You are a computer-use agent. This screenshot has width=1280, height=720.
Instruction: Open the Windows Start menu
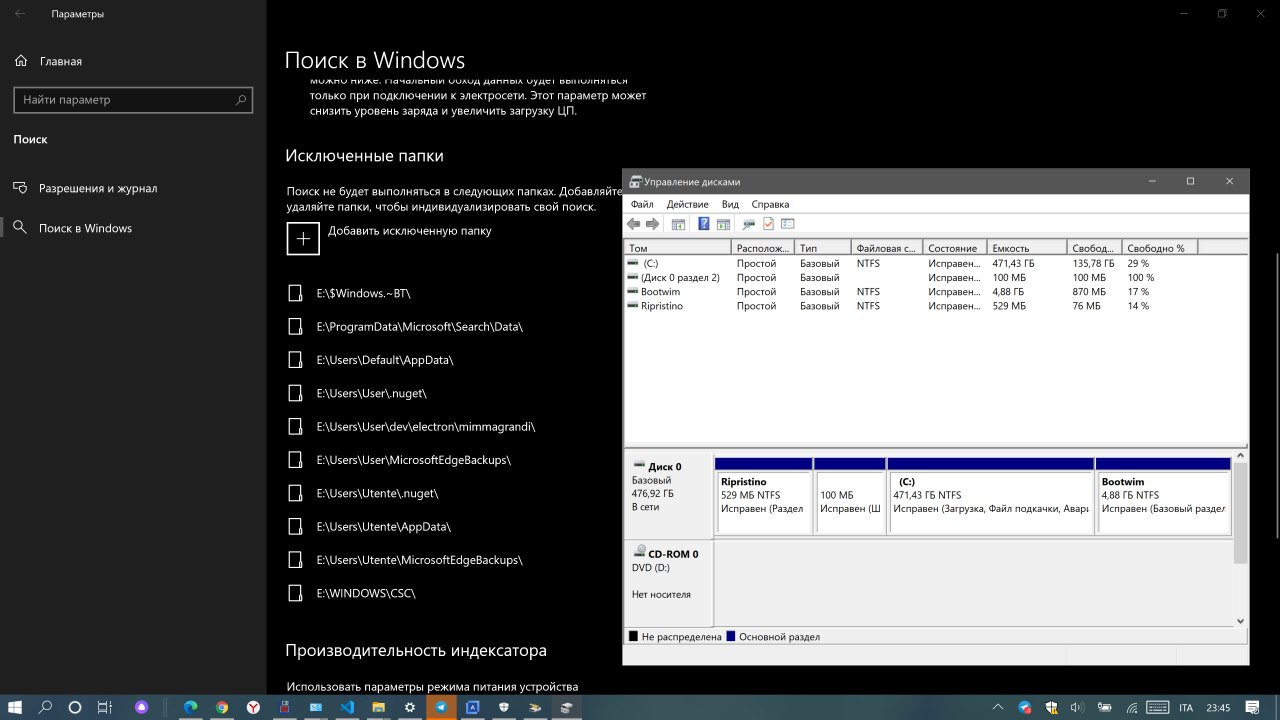(x=16, y=707)
